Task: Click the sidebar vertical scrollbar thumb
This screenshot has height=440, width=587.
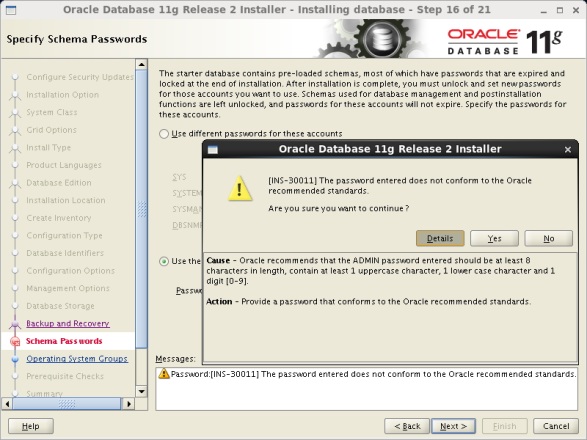Action: tap(142, 209)
